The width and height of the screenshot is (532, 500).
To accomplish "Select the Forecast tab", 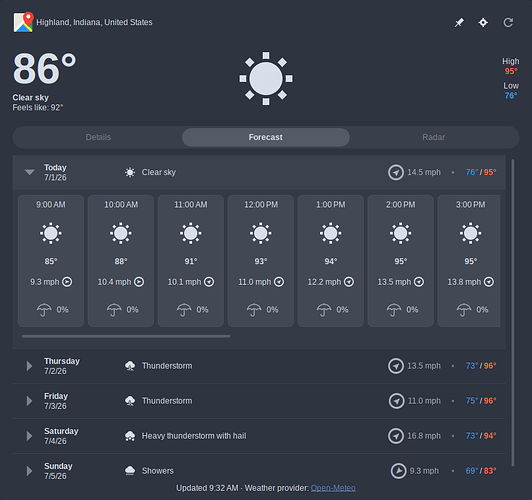I will 266,137.
